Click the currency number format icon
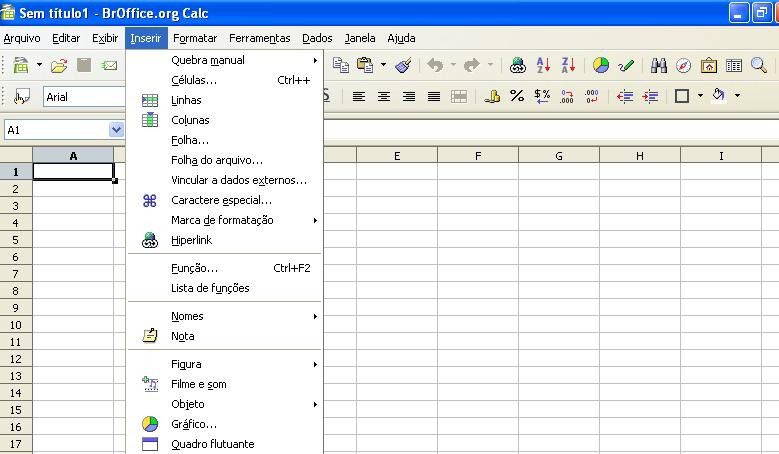779x454 pixels. click(x=542, y=97)
